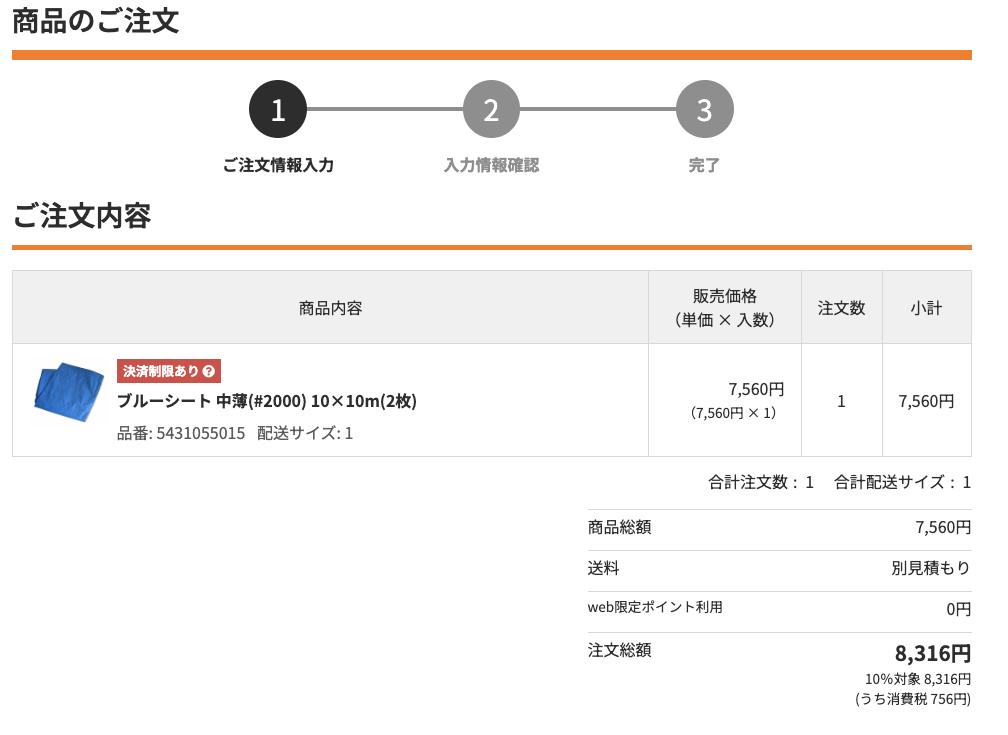Click the 販売価格 column header

click(725, 308)
